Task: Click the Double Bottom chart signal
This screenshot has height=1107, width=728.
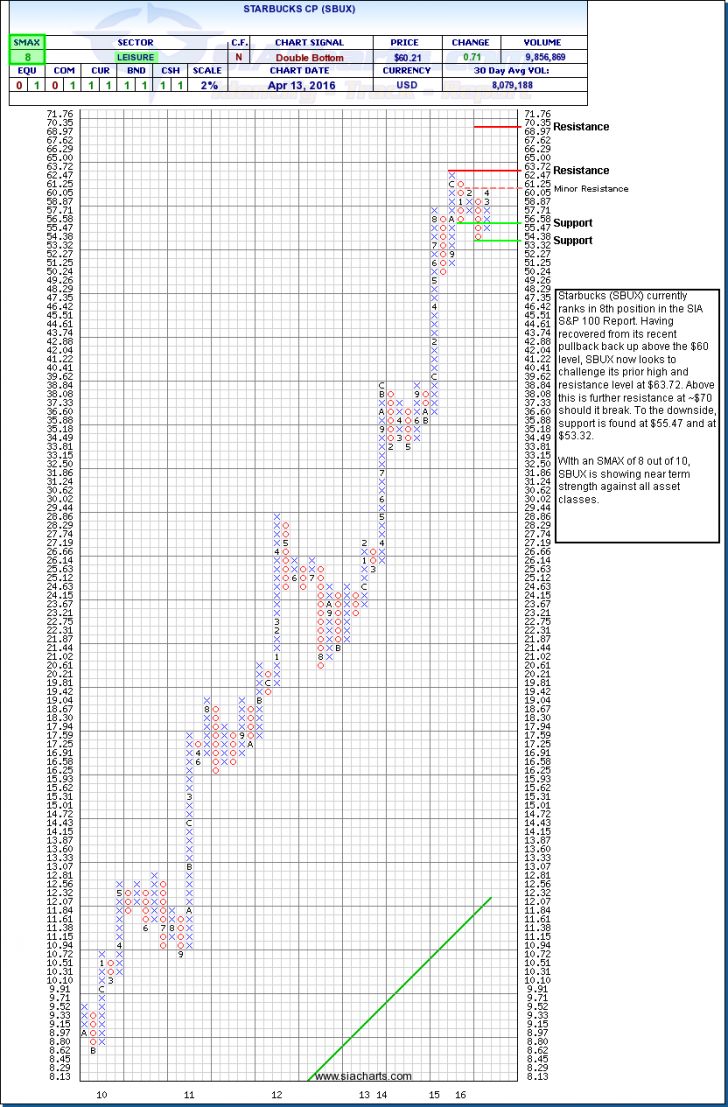Action: (x=309, y=58)
